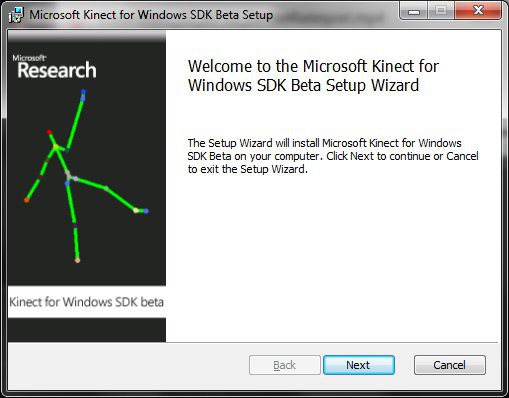Screen dimensions: 509x398
Task: Click the paragraph starting 'The Setup Wizard will install'
Action: (x=333, y=156)
